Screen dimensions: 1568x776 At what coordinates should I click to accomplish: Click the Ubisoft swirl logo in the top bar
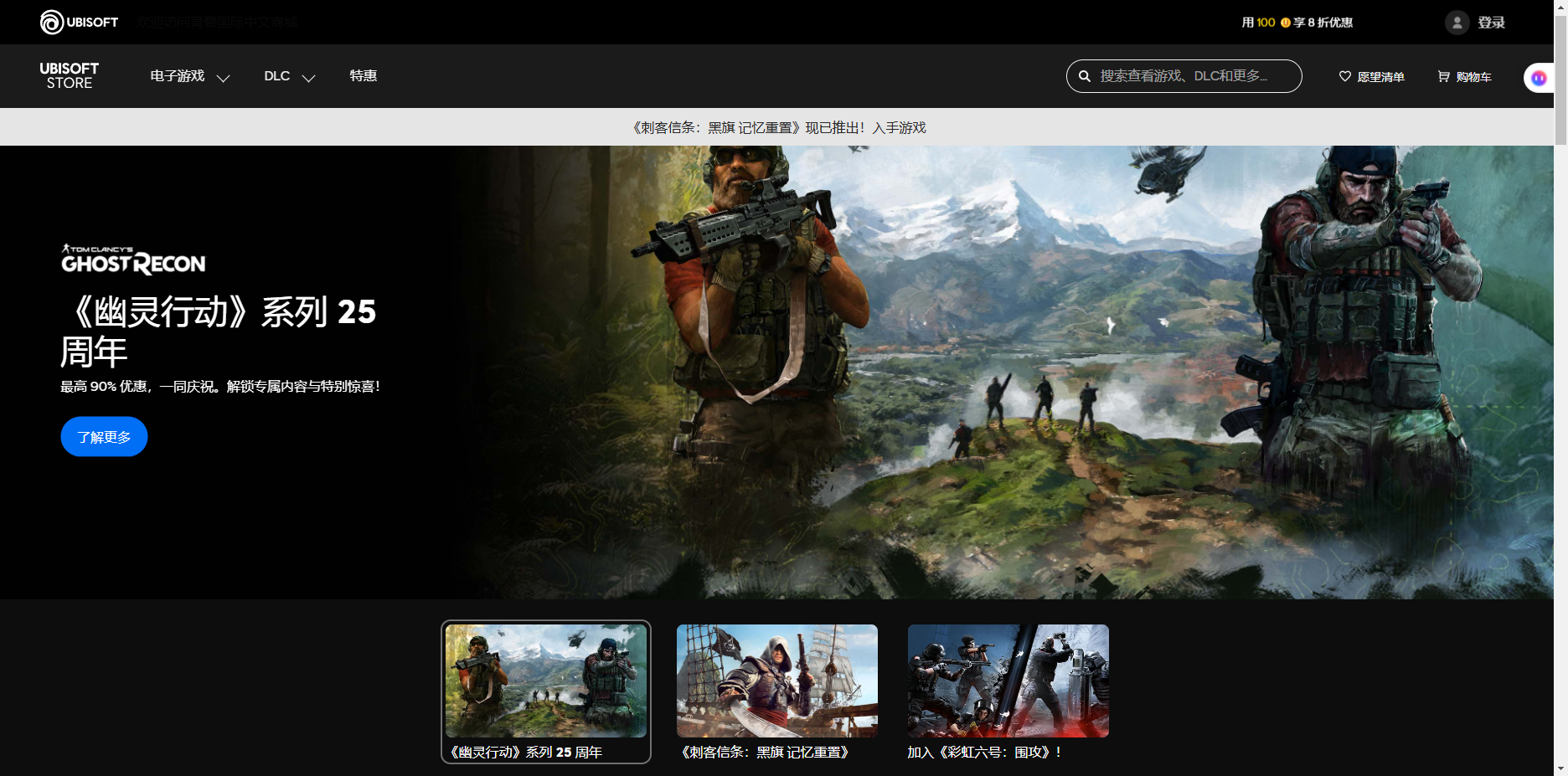tap(52, 22)
